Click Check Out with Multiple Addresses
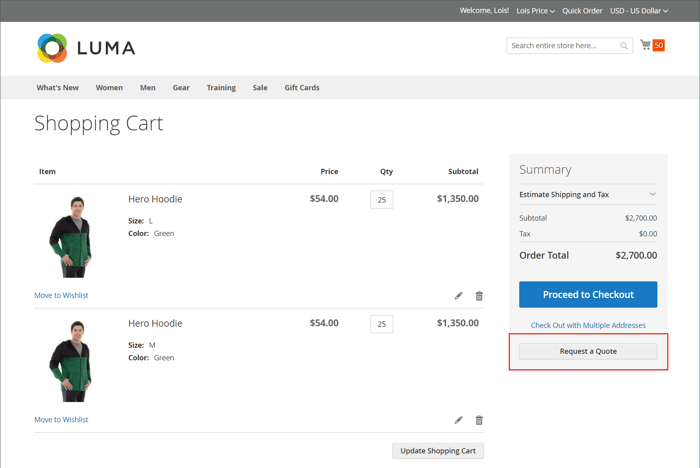Image resolution: width=700 pixels, height=468 pixels. pyautogui.click(x=588, y=325)
